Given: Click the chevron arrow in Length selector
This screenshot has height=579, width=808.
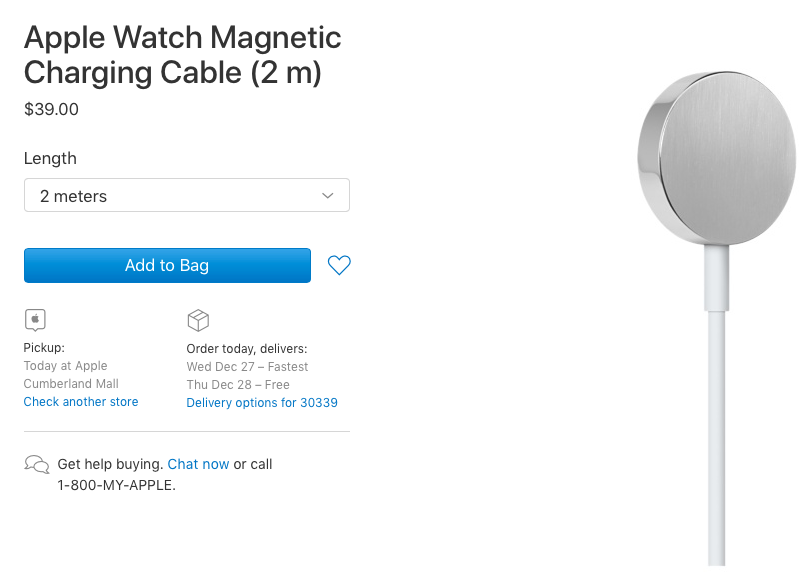Looking at the screenshot, I should coord(327,196).
